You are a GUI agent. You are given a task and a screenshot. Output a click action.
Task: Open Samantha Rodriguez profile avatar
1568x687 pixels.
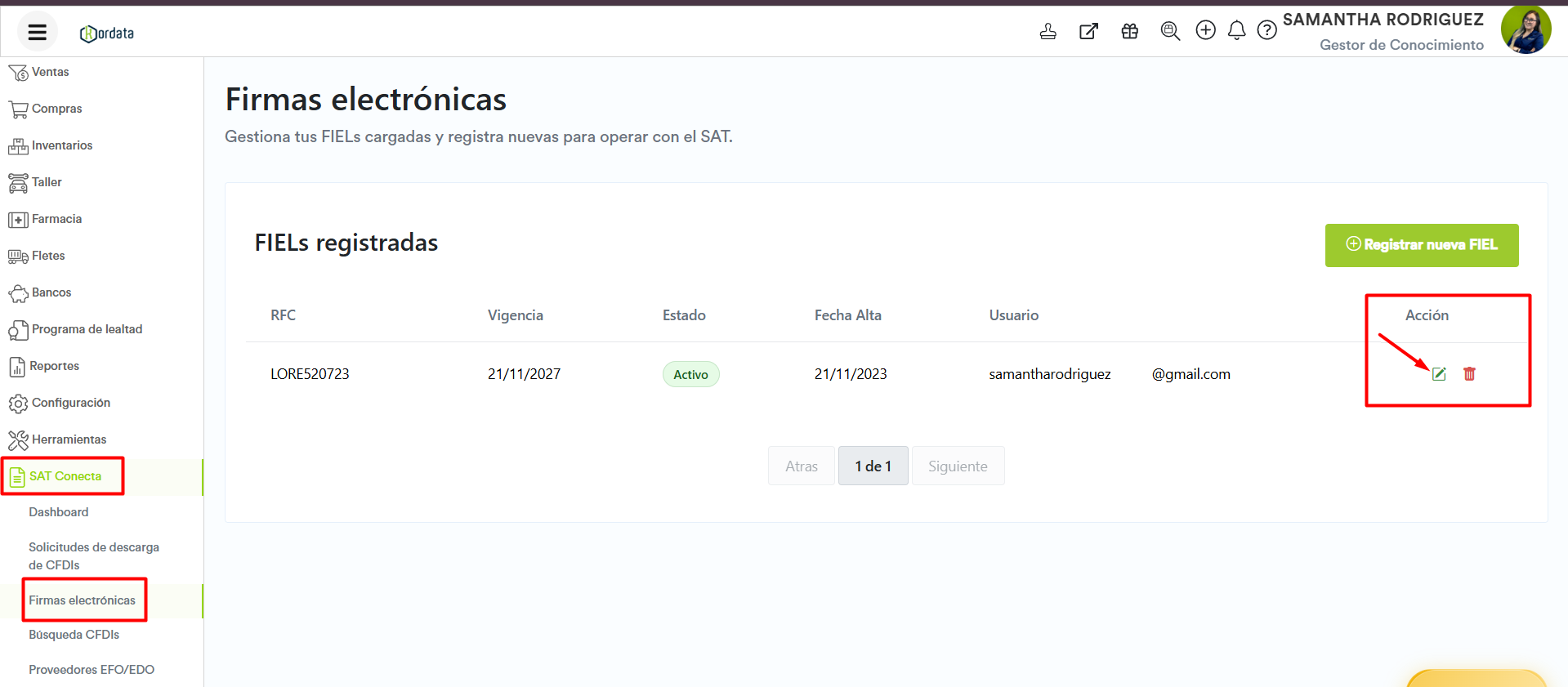[1525, 29]
